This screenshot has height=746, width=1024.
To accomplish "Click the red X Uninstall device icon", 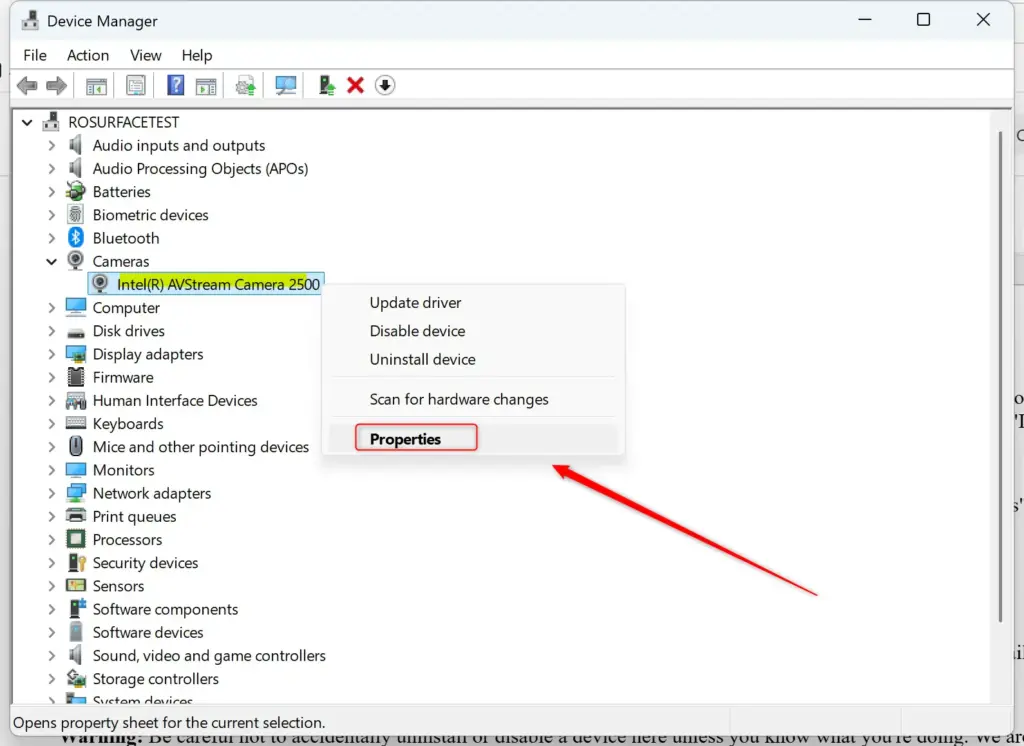I will 355,86.
